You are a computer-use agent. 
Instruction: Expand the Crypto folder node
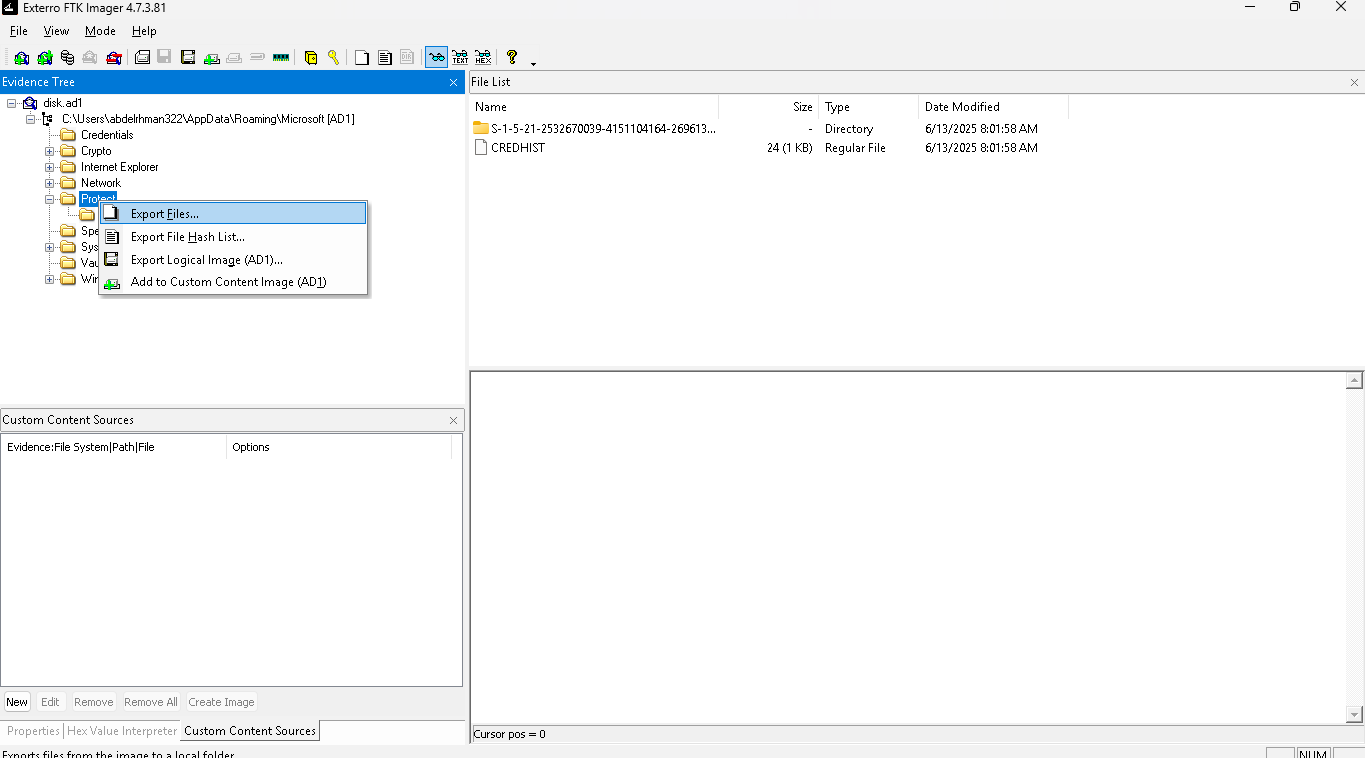tap(50, 151)
